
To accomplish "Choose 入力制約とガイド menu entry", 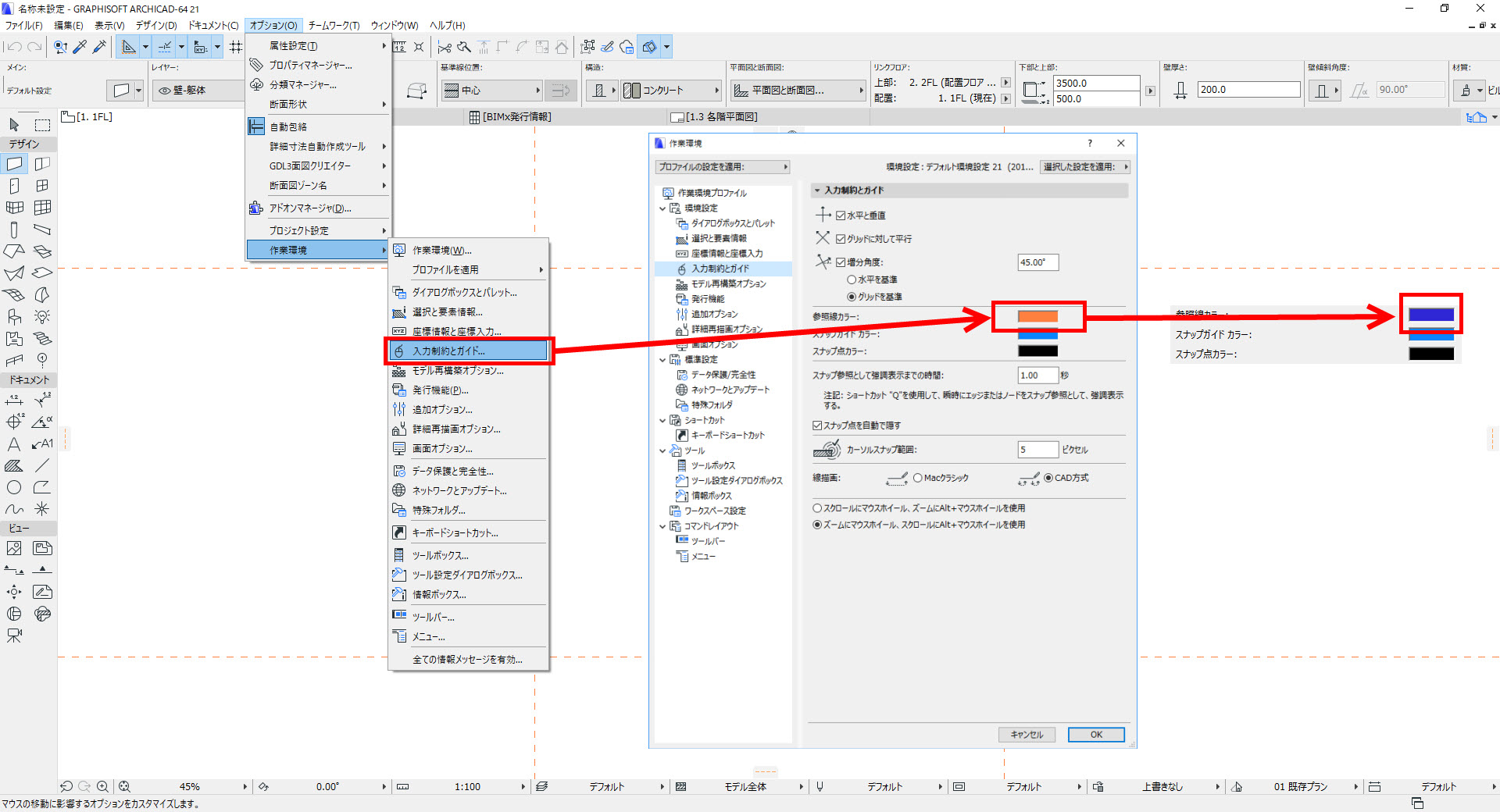I will pyautogui.click(x=469, y=351).
